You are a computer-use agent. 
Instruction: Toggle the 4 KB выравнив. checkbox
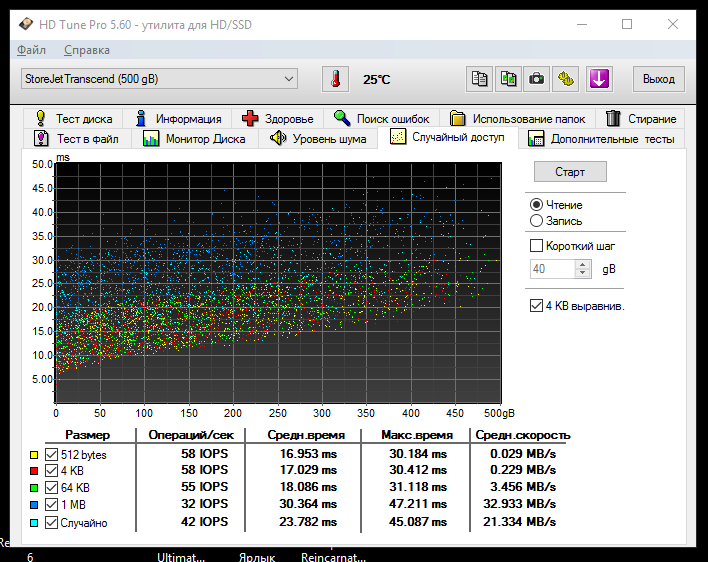(x=536, y=306)
